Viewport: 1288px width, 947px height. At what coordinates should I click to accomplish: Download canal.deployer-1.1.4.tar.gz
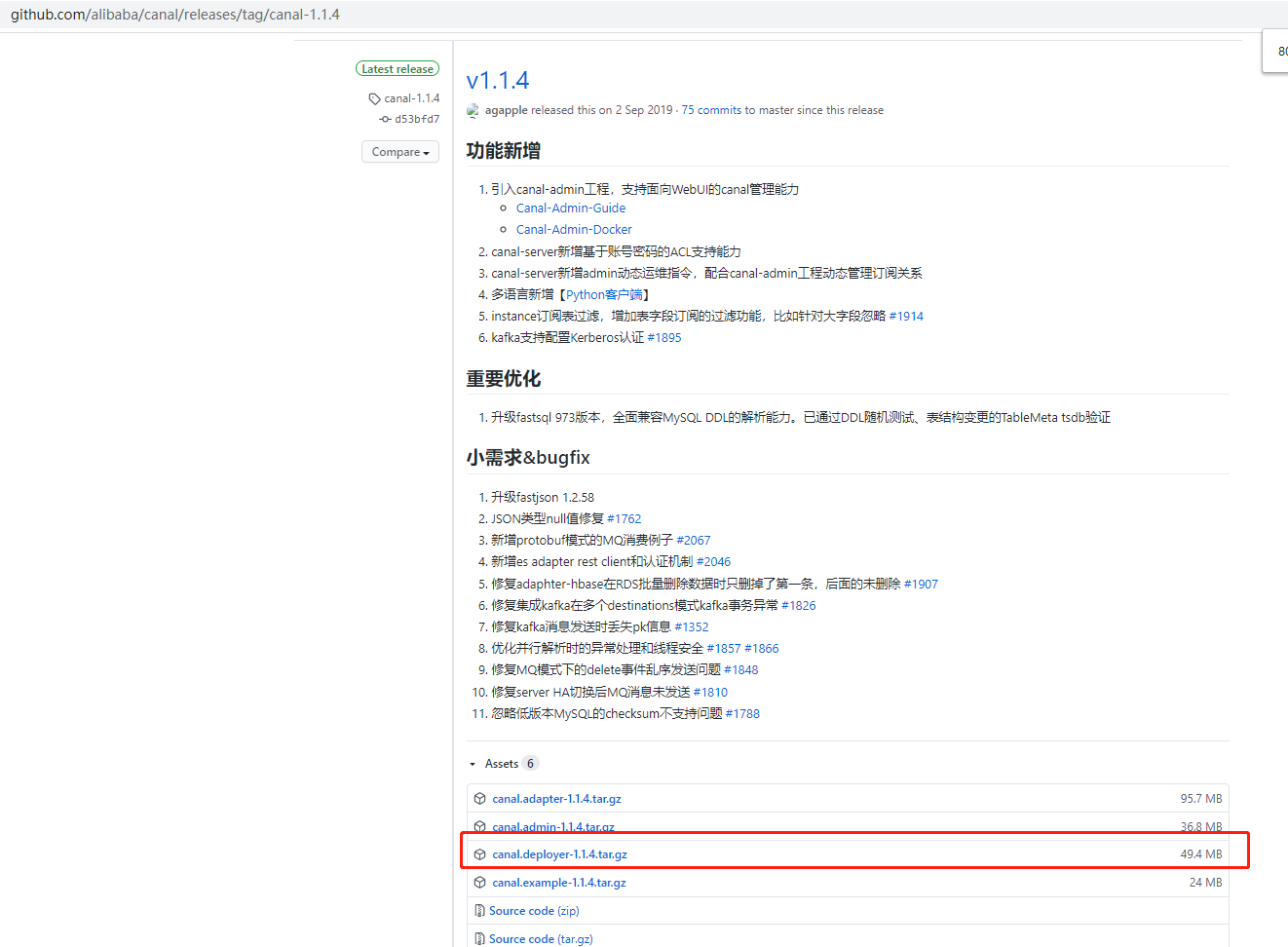pos(559,854)
